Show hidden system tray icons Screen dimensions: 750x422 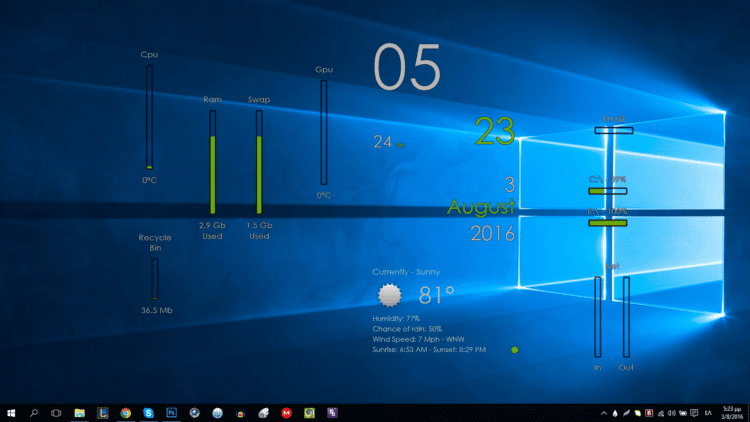click(x=604, y=413)
